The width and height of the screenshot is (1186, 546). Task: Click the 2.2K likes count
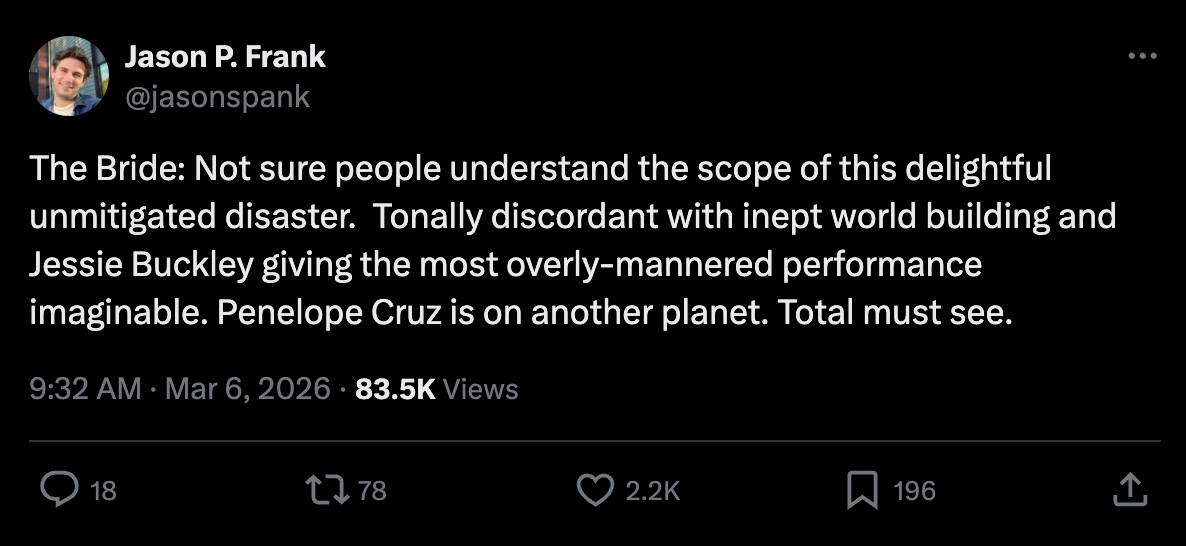652,490
